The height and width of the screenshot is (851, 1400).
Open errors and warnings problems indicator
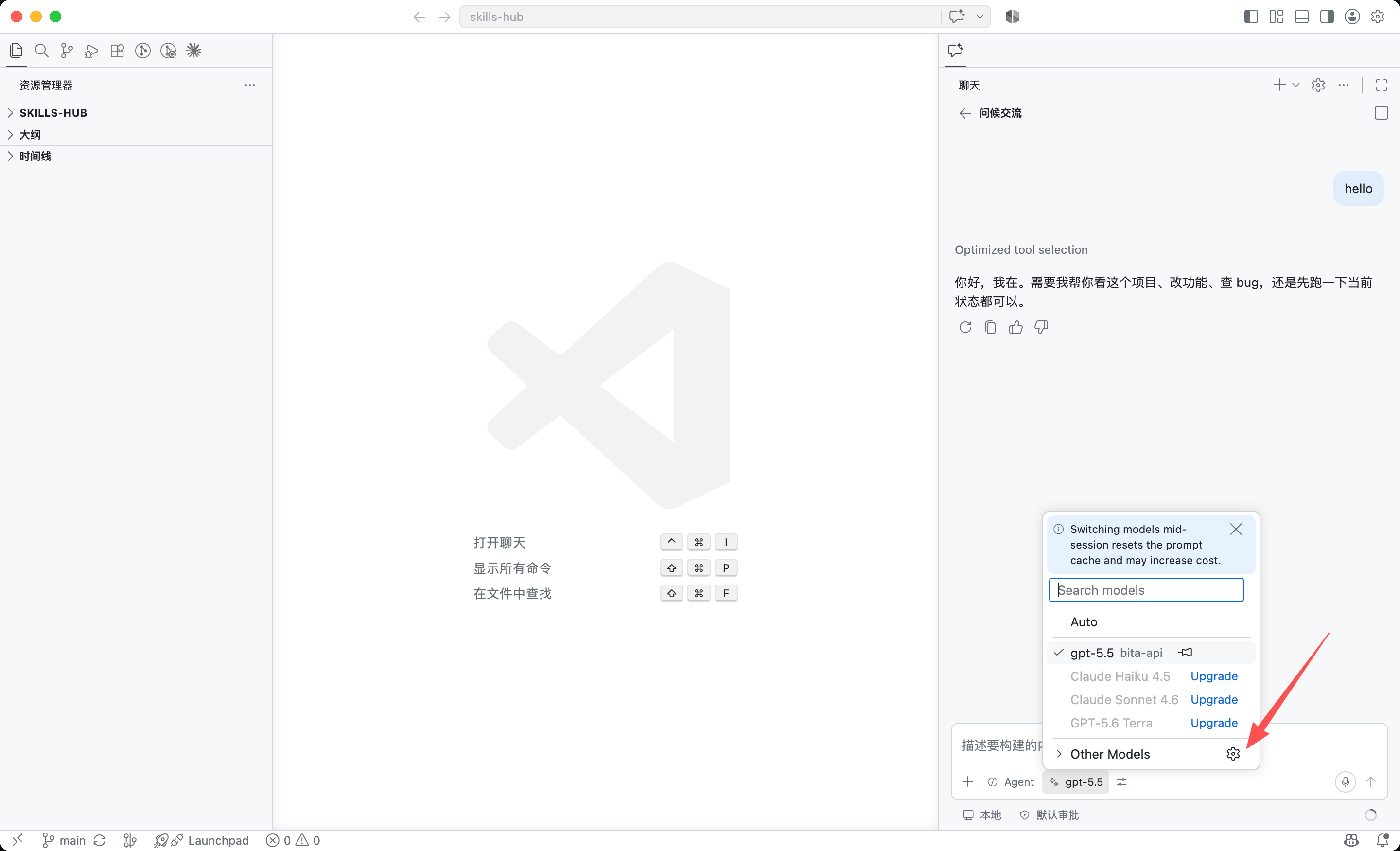[293, 840]
